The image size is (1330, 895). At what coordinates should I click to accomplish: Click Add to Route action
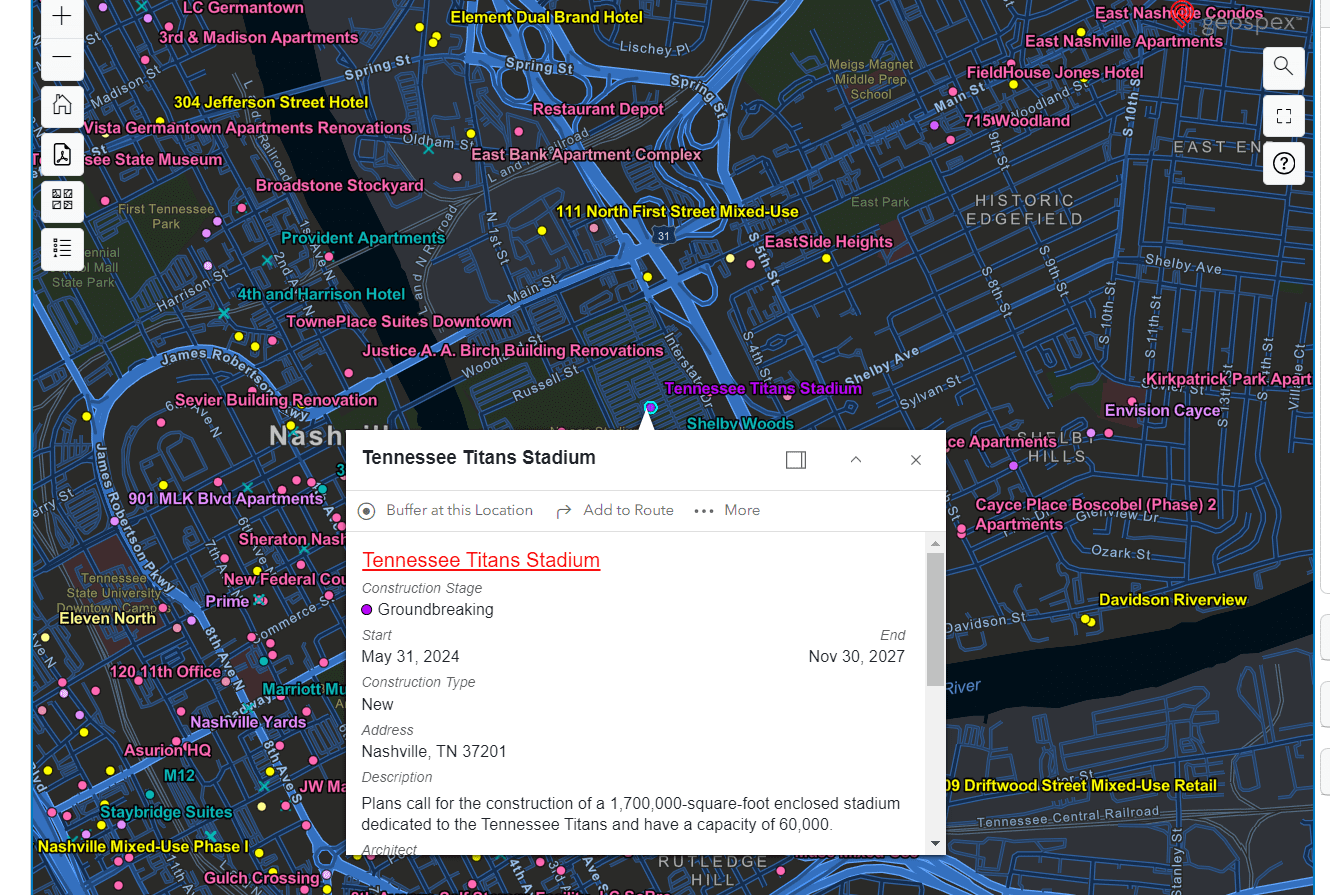615,510
